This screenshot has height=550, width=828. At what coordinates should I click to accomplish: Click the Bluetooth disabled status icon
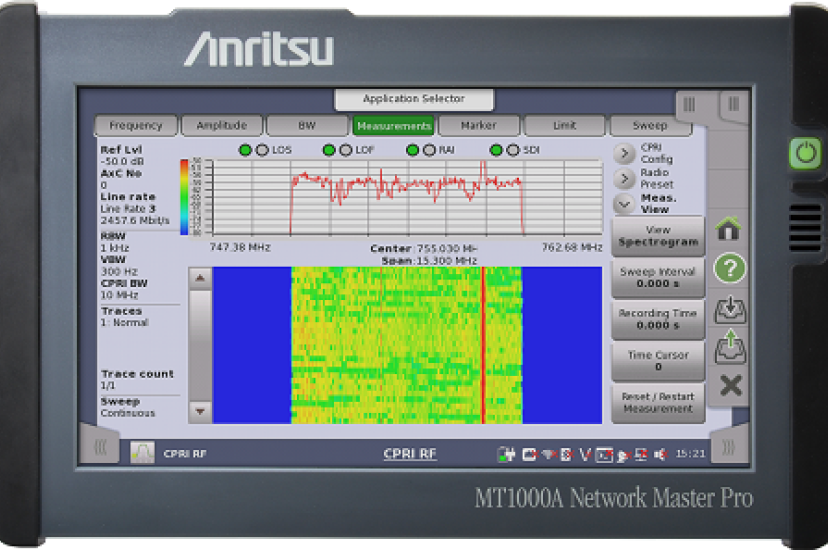567,454
